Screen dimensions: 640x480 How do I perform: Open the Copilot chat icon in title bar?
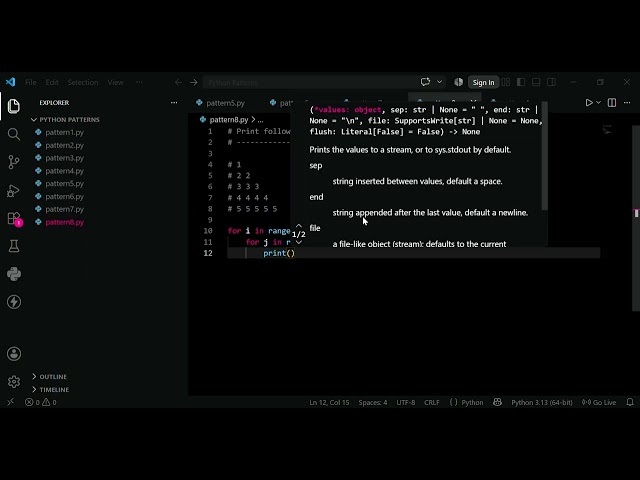tap(425, 82)
